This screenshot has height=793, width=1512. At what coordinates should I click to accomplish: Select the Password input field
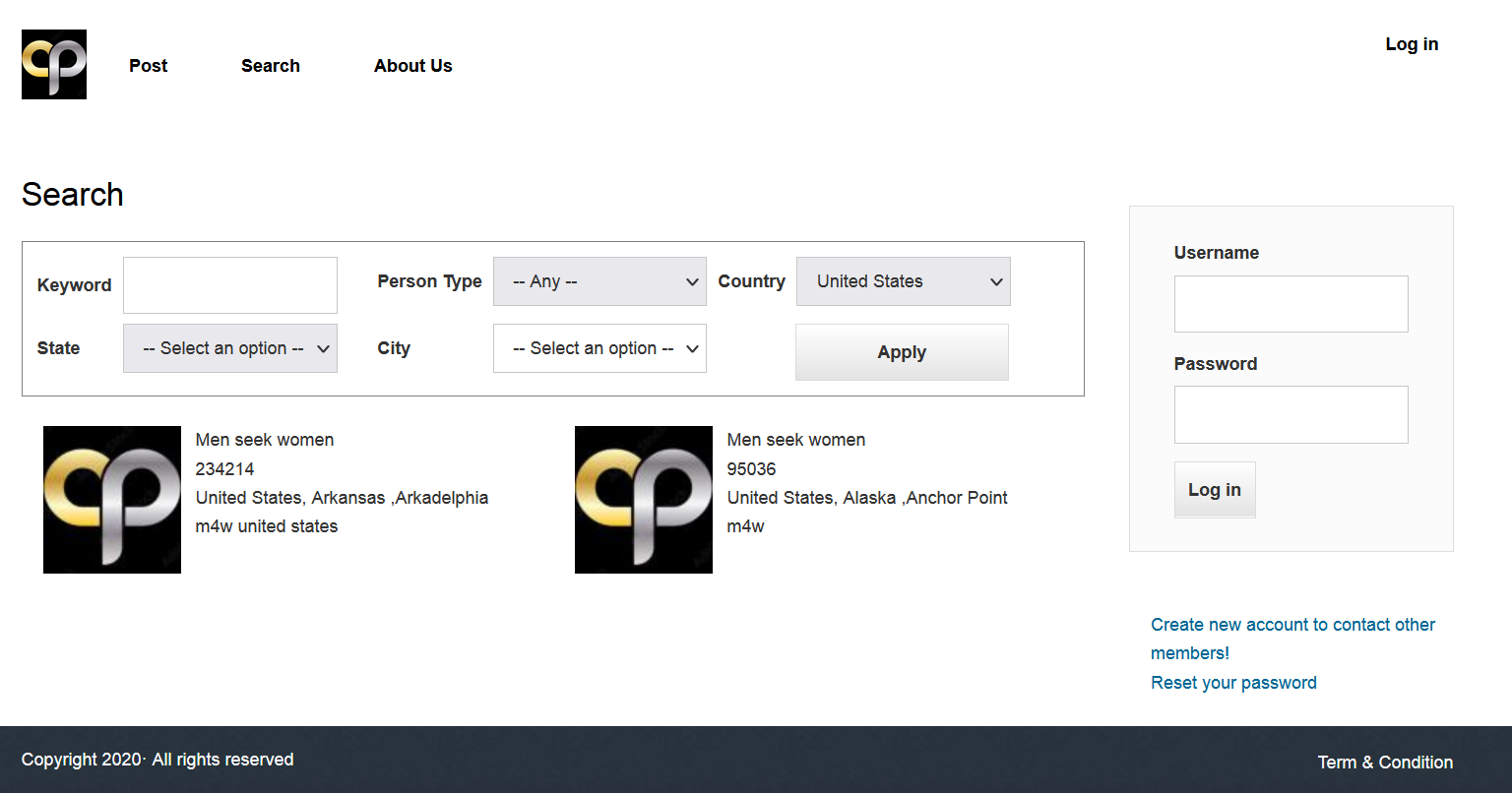click(x=1291, y=414)
